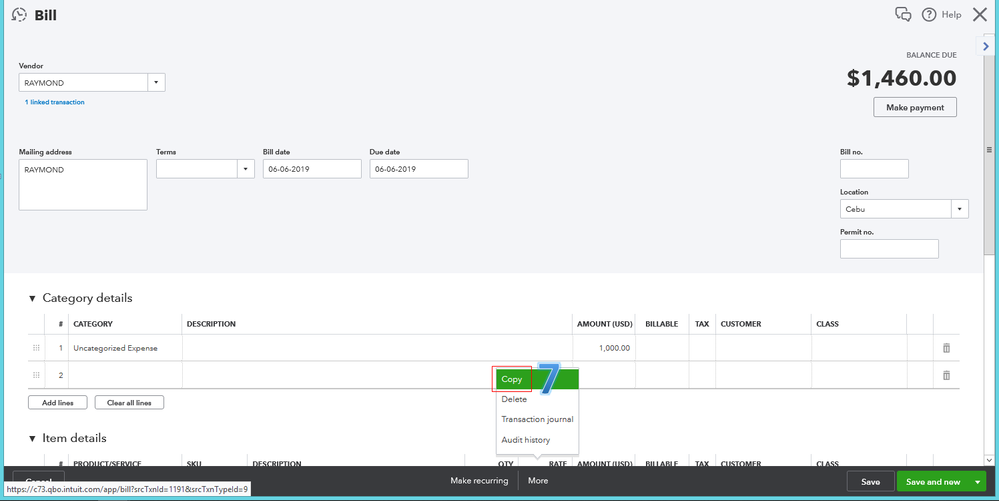Choose Copy from the More menu
Screen dimensions: 999x501
pos(512,379)
